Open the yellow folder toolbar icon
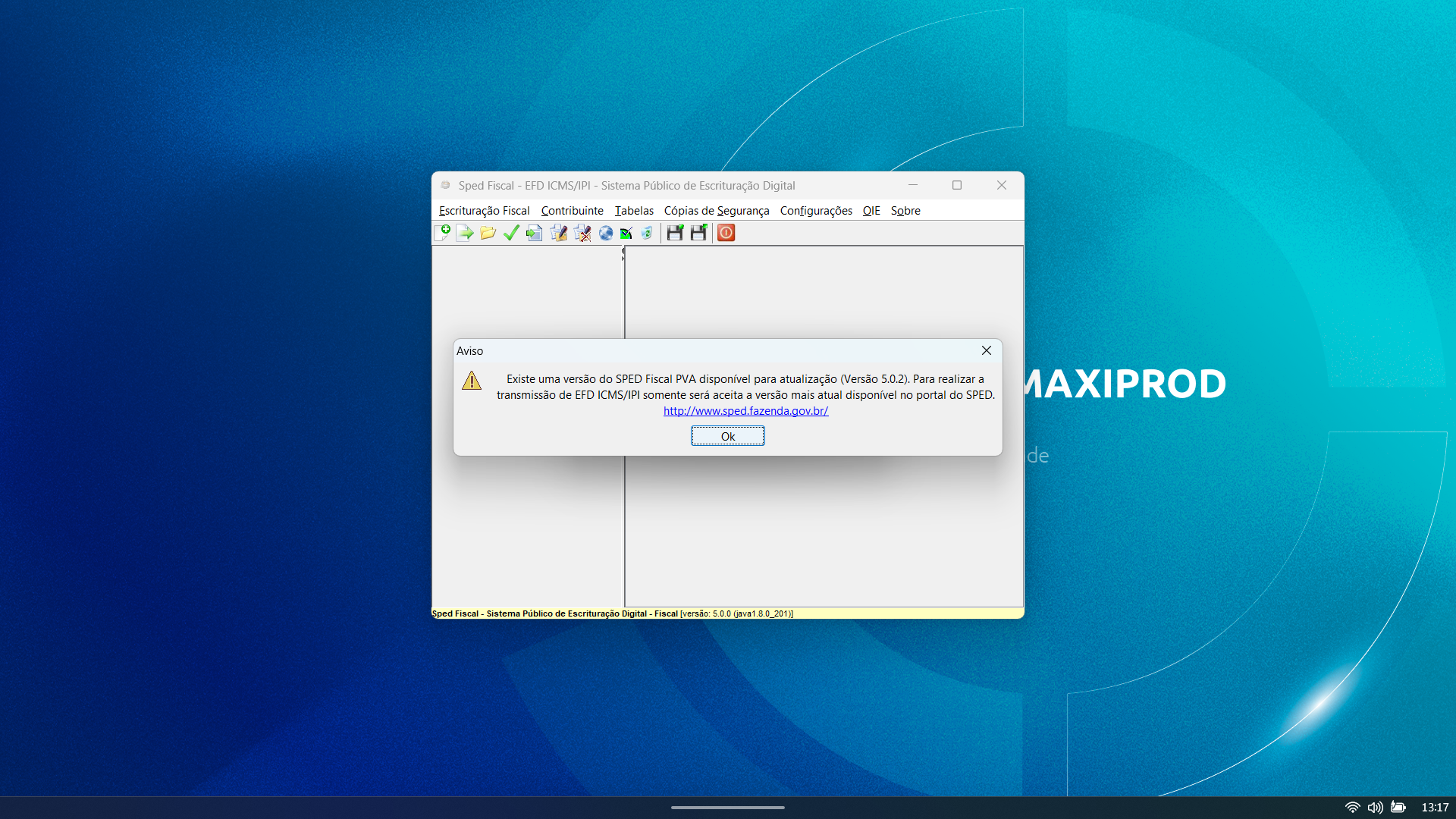The image size is (1456, 819). point(488,233)
